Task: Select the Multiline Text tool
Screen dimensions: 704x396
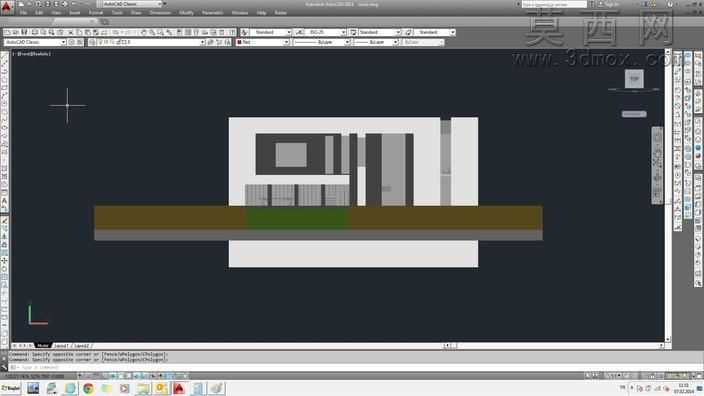Action: pos(4,201)
